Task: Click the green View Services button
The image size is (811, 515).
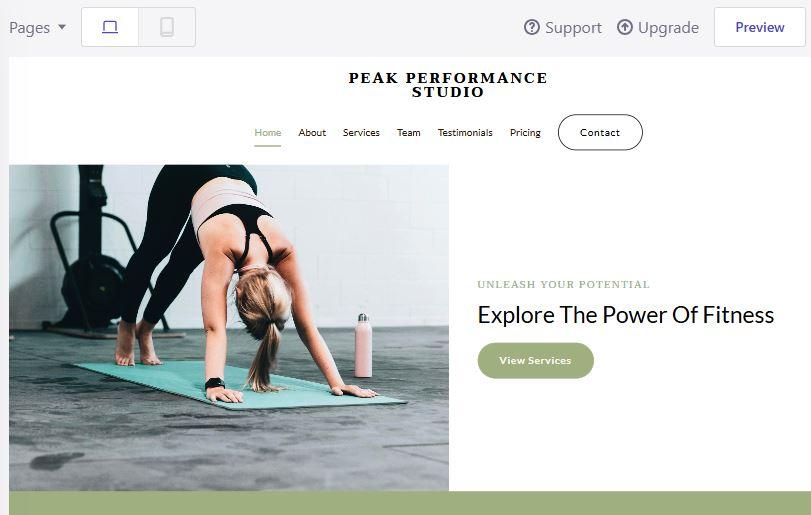Action: point(535,360)
